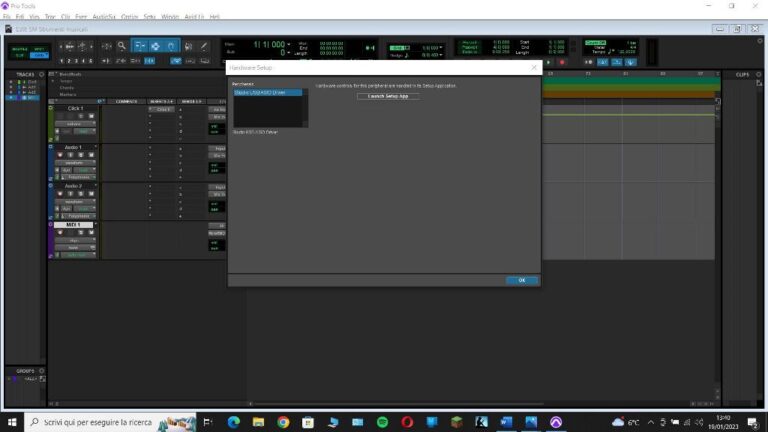The height and width of the screenshot is (432, 768).
Task: Open the AudioSuite menu
Action: coord(104,17)
